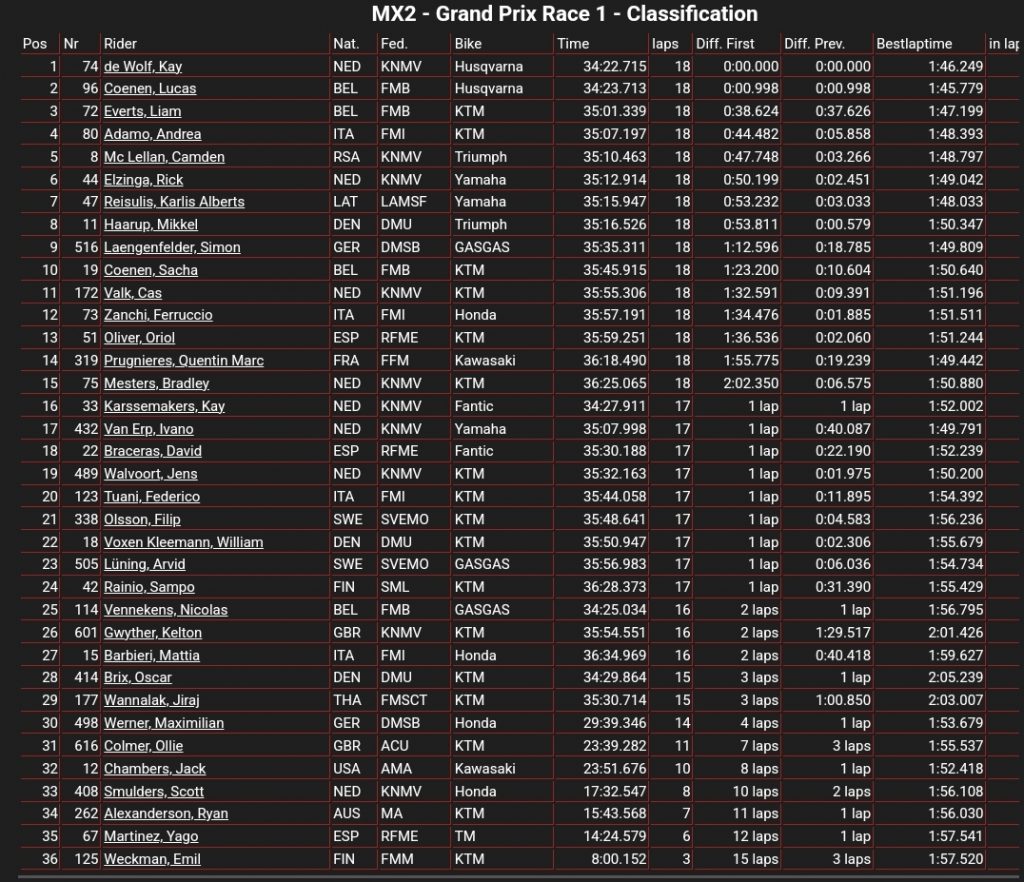Image resolution: width=1024 pixels, height=882 pixels.
Task: Click the Pos column header
Action: point(35,44)
